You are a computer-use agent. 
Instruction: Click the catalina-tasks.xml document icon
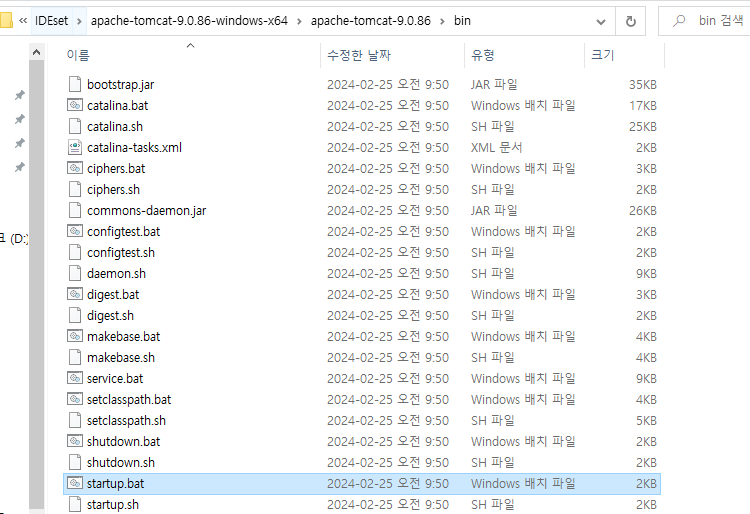tap(75, 147)
